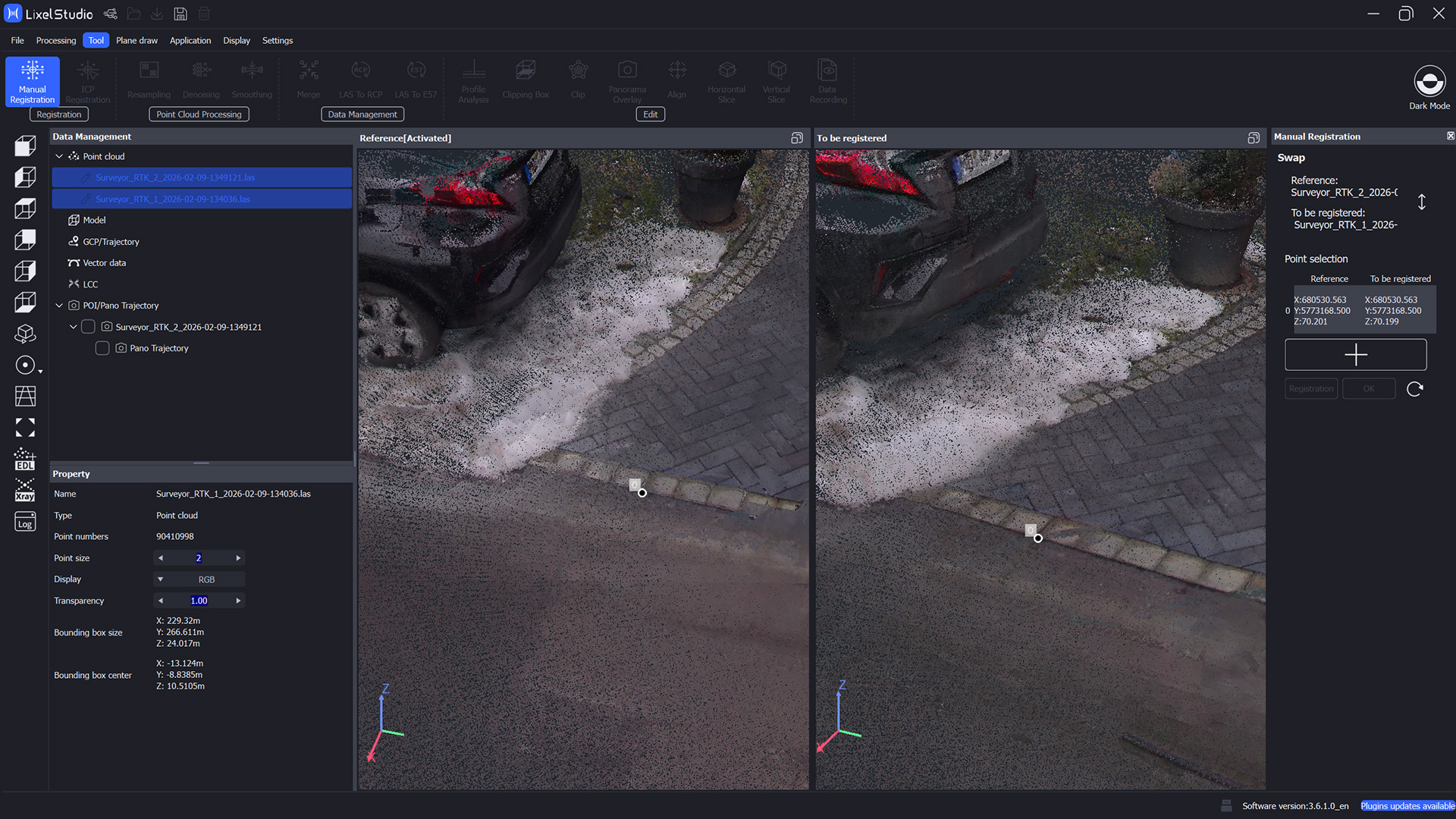Screen dimensions: 1456x819
Task: Increase point size with right arrow
Action: point(238,558)
